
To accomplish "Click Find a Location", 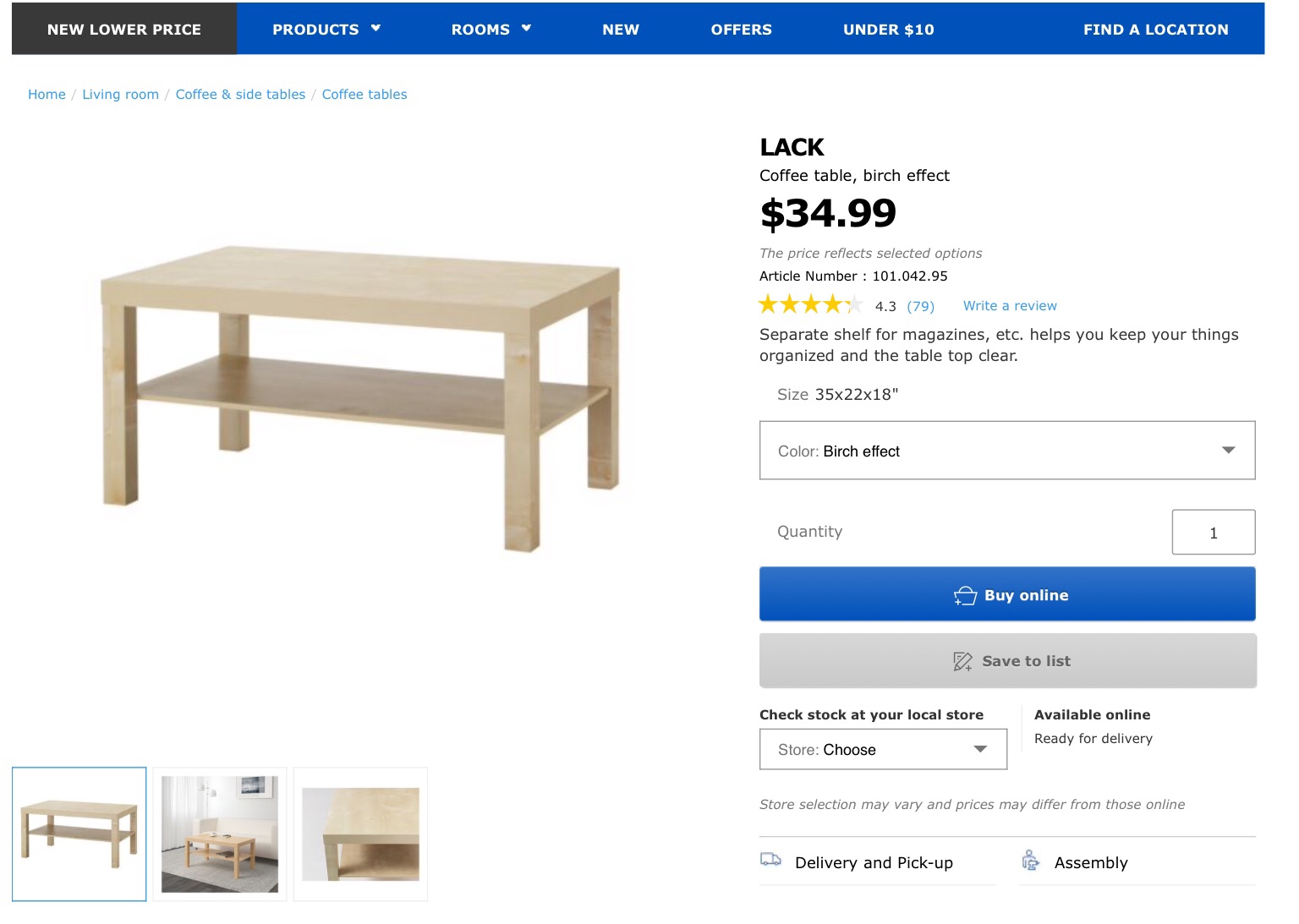I will (1155, 30).
